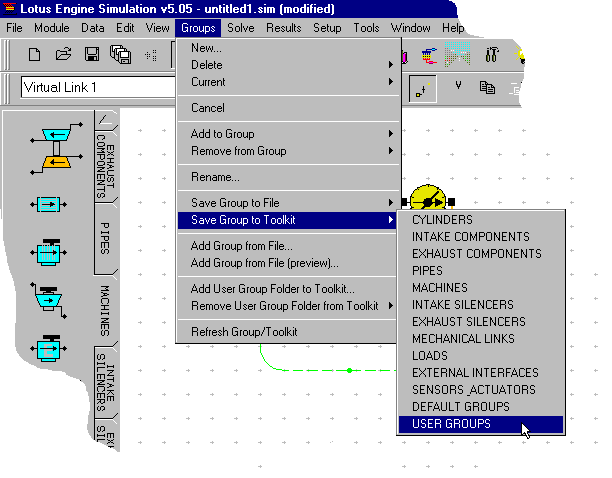
Task: Select the intercooler component icon in toolkit
Action: (48, 204)
